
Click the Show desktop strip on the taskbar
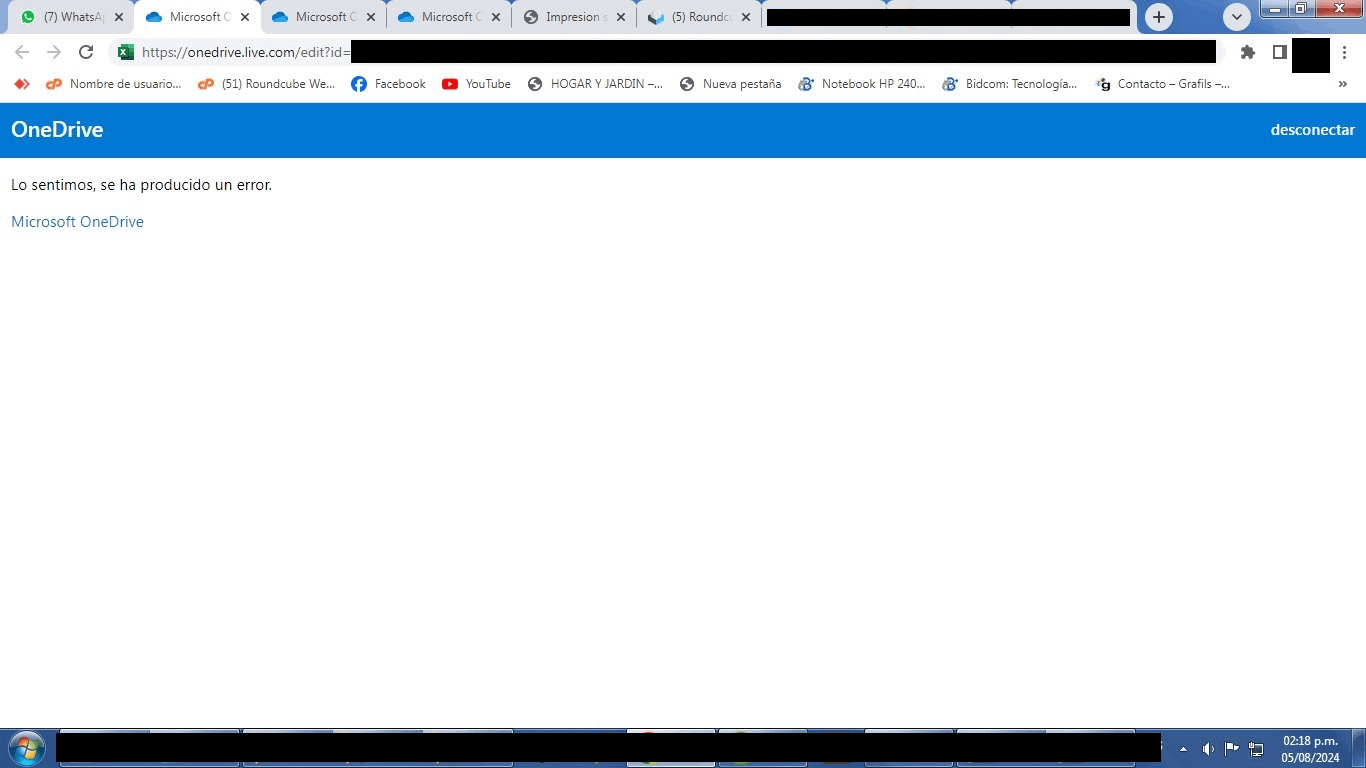(x=1359, y=748)
